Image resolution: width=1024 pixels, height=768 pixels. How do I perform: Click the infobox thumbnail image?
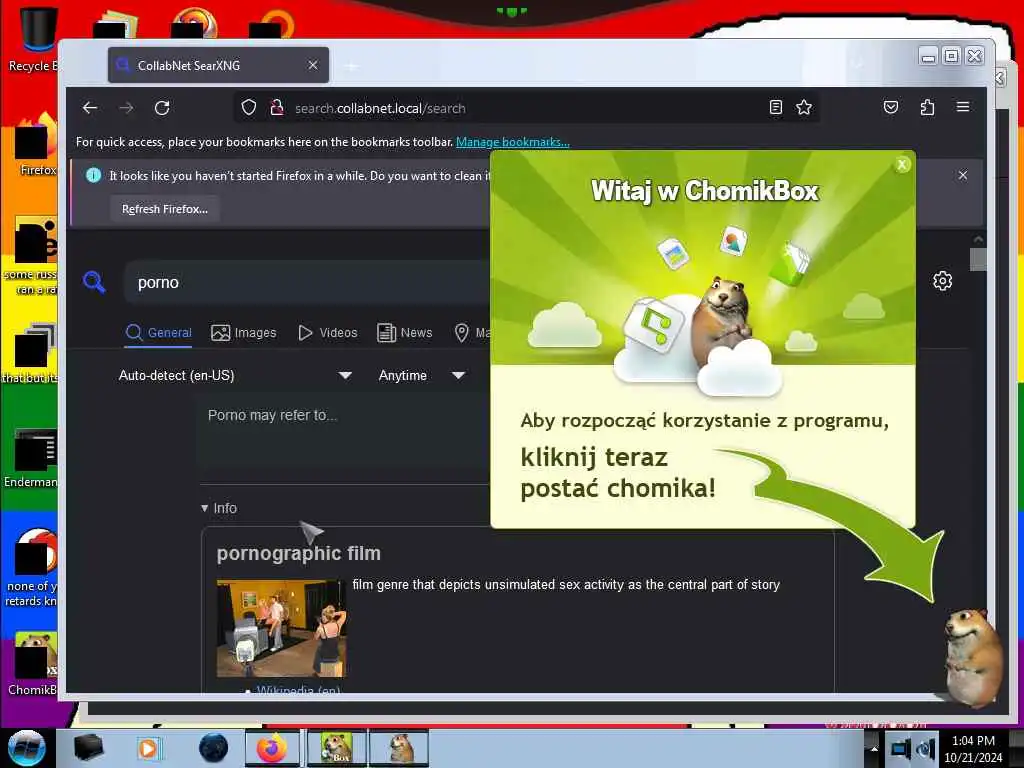[x=281, y=628]
